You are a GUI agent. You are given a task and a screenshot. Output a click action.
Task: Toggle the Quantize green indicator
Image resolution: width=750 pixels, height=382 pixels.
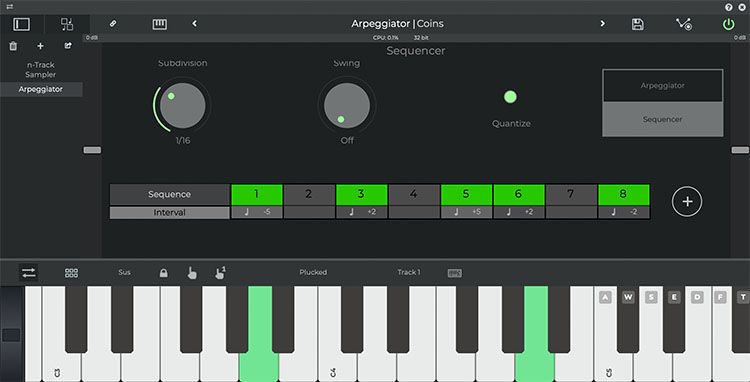coord(510,97)
